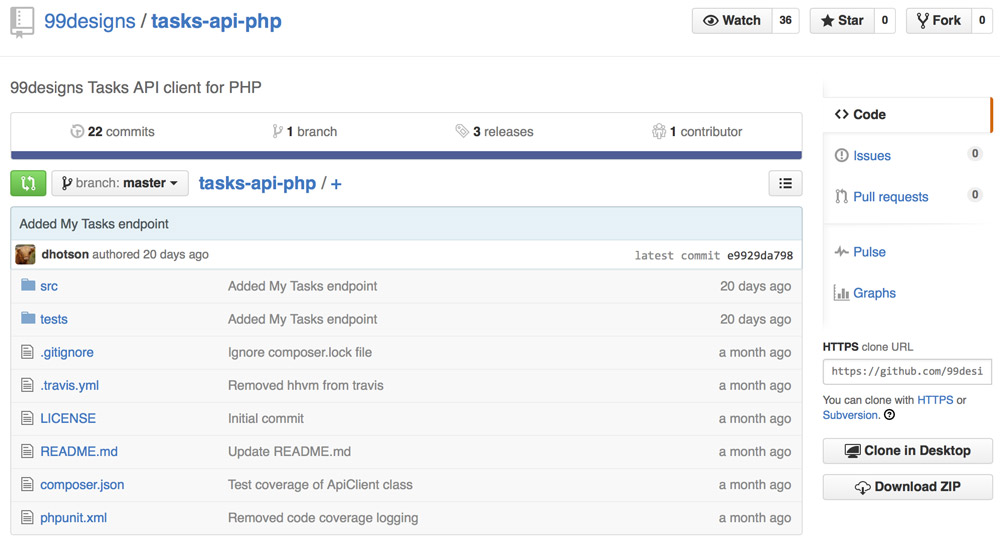
Task: View repository Graphs
Action: pyautogui.click(x=874, y=293)
